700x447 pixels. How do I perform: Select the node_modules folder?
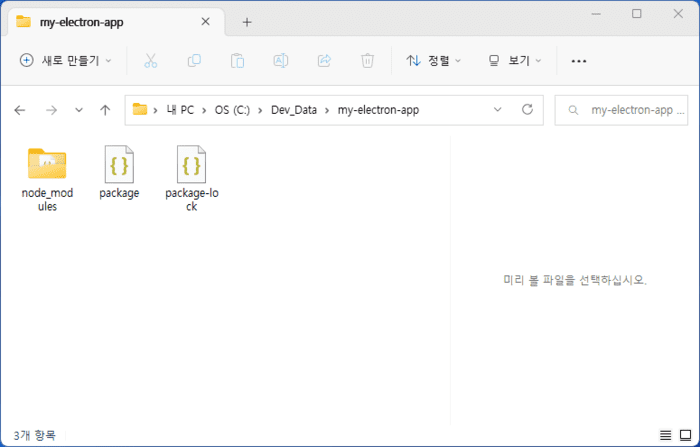pyautogui.click(x=47, y=180)
